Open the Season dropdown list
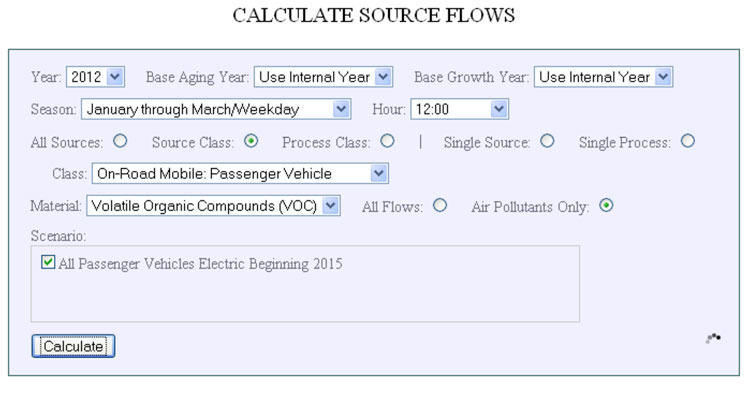The height and width of the screenshot is (396, 750). click(216, 110)
